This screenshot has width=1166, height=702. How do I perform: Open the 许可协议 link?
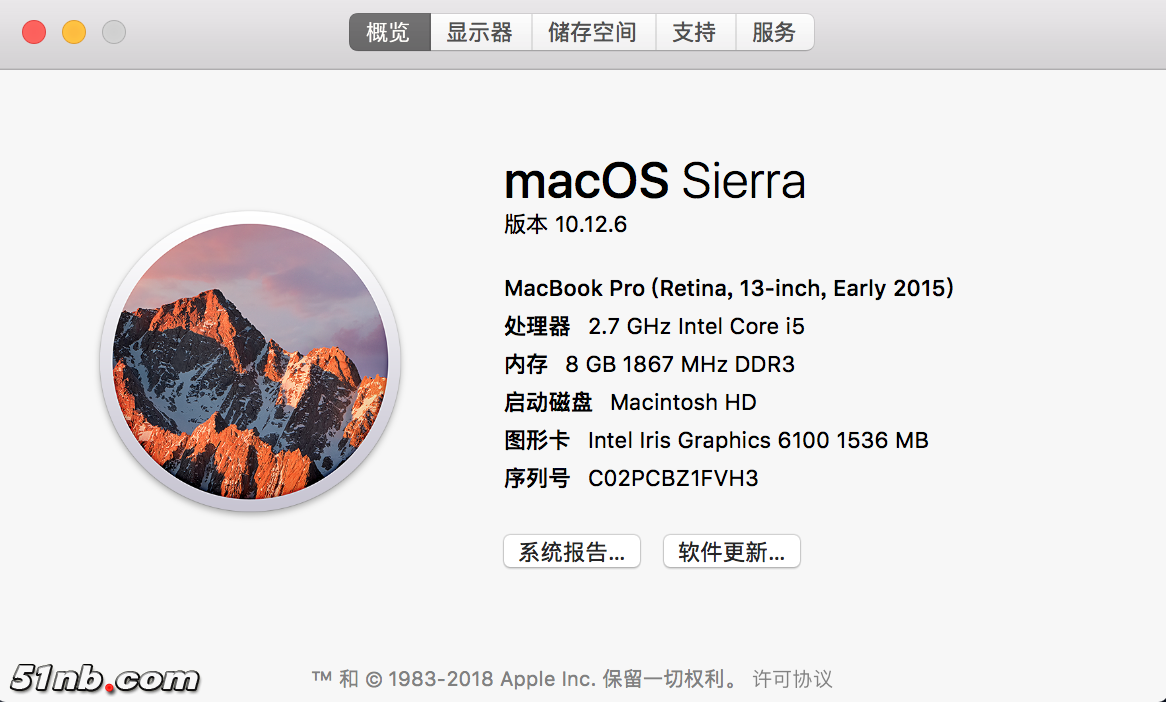792,679
